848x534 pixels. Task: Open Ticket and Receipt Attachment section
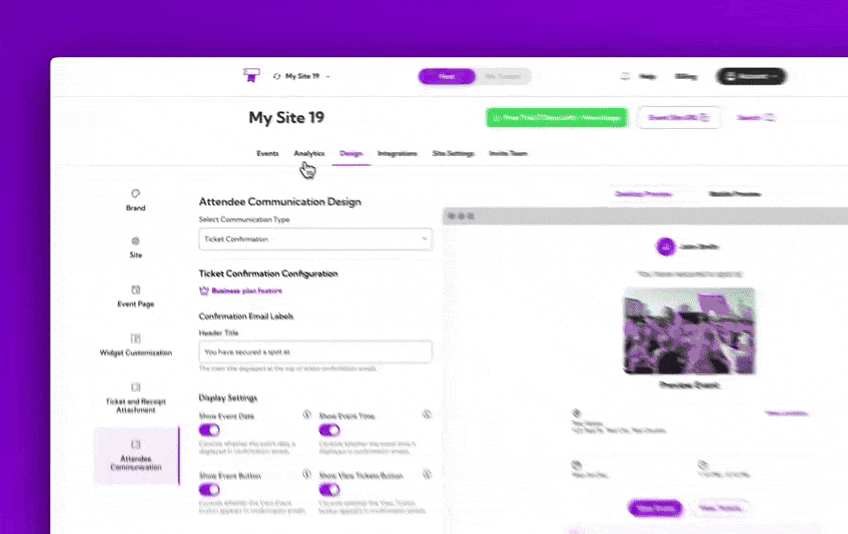click(136, 398)
